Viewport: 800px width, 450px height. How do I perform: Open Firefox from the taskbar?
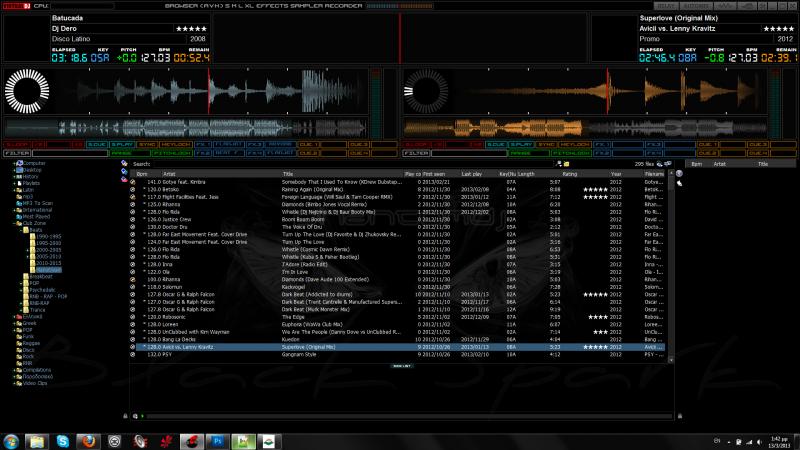point(88,441)
